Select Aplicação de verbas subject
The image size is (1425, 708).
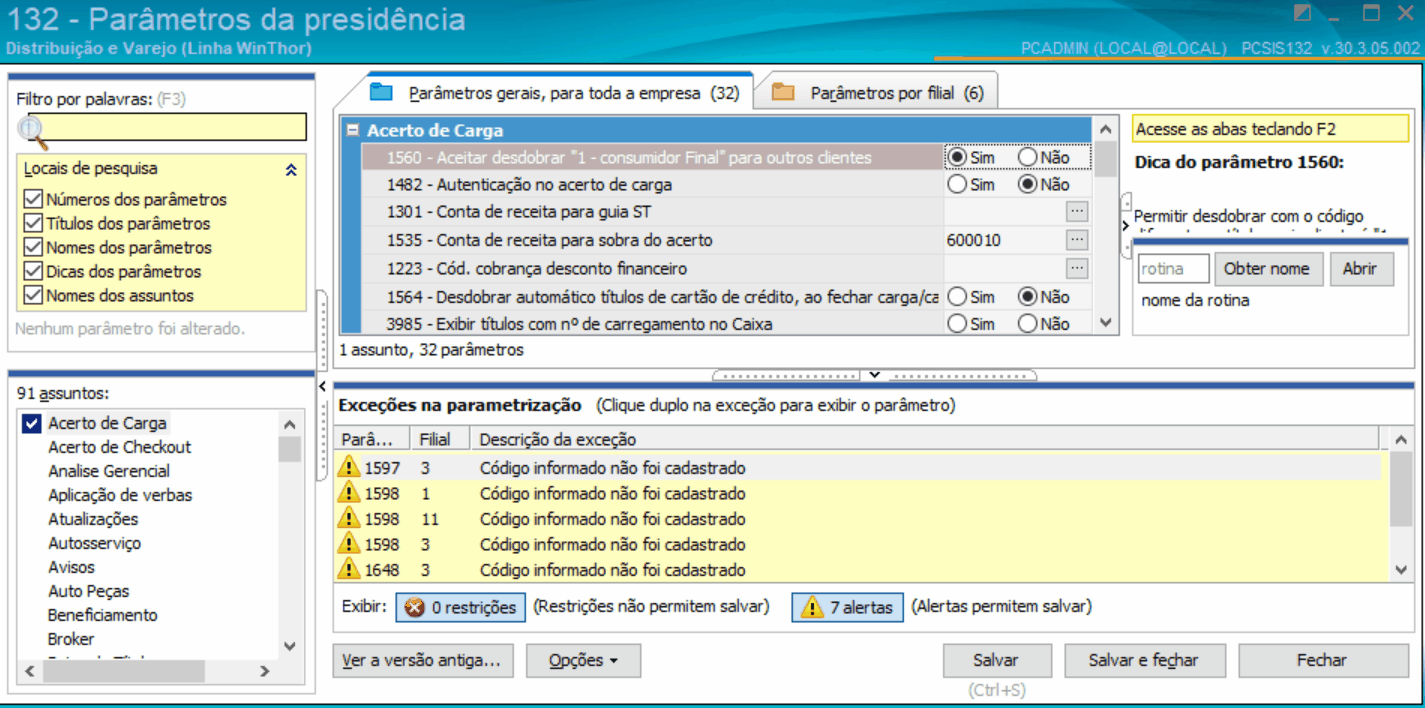[x=120, y=495]
